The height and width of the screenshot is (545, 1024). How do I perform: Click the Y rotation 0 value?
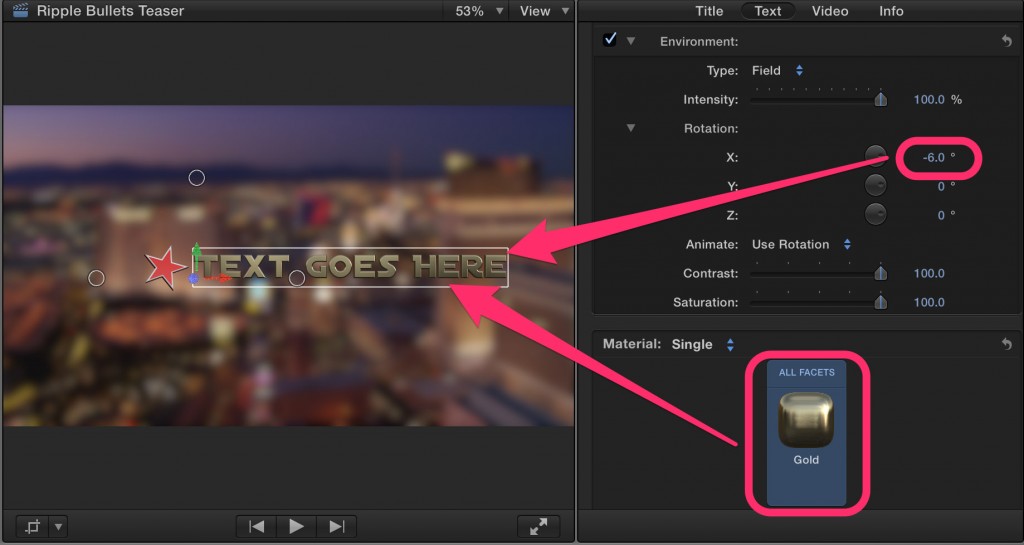pyautogui.click(x=941, y=187)
